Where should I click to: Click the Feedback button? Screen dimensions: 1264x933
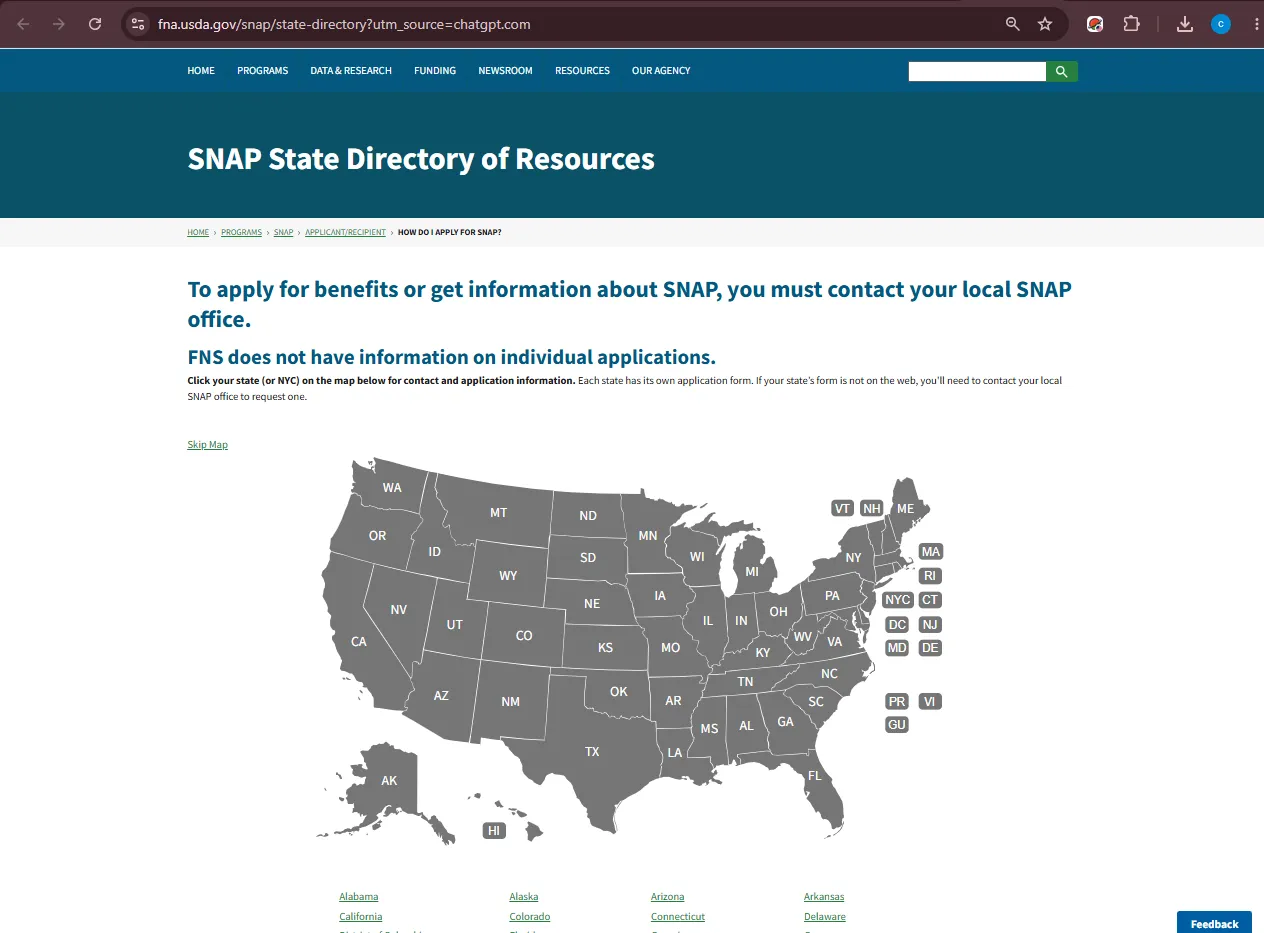1214,923
